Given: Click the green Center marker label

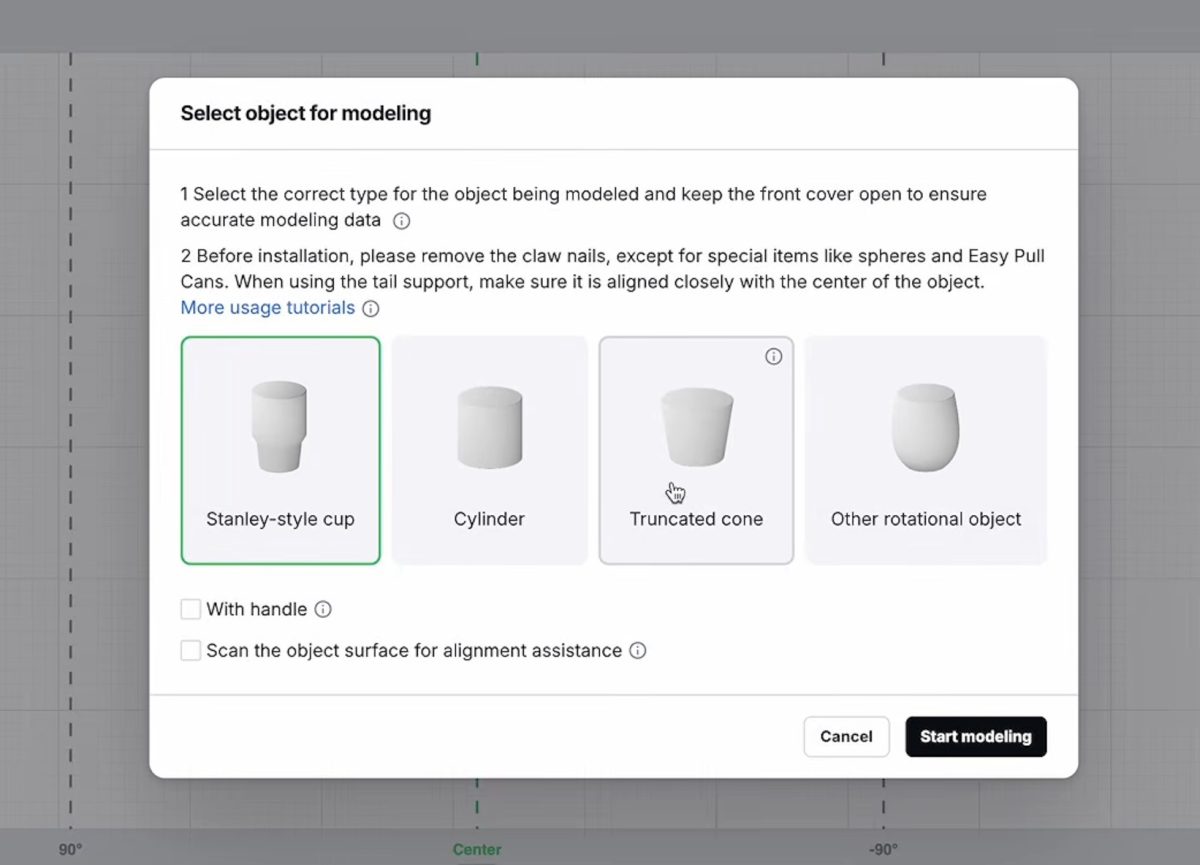Looking at the screenshot, I should tap(477, 850).
